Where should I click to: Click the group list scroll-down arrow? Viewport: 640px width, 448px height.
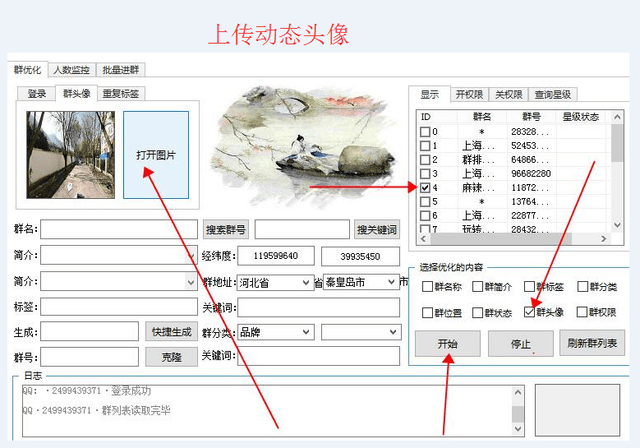tap(617, 225)
